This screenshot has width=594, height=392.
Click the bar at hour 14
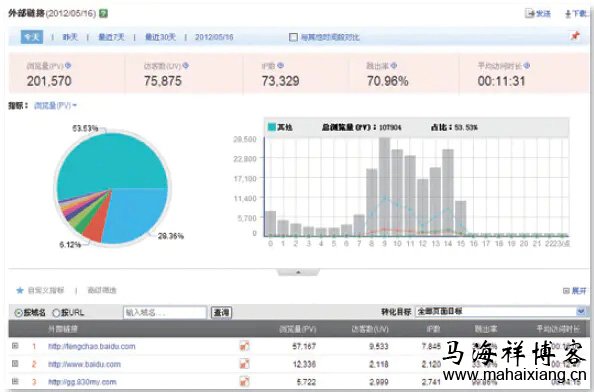pyautogui.click(x=448, y=193)
